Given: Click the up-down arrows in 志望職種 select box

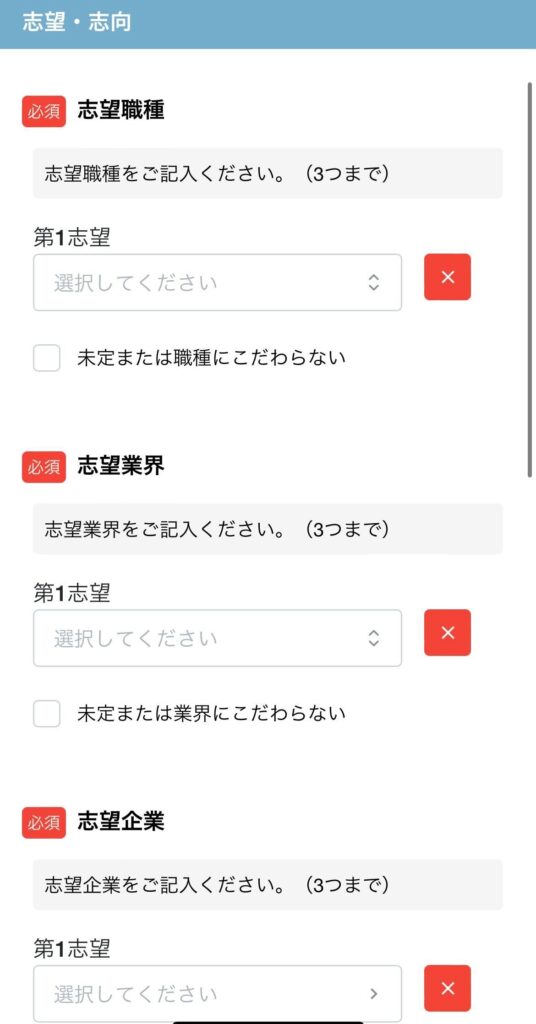Looking at the screenshot, I should [373, 282].
